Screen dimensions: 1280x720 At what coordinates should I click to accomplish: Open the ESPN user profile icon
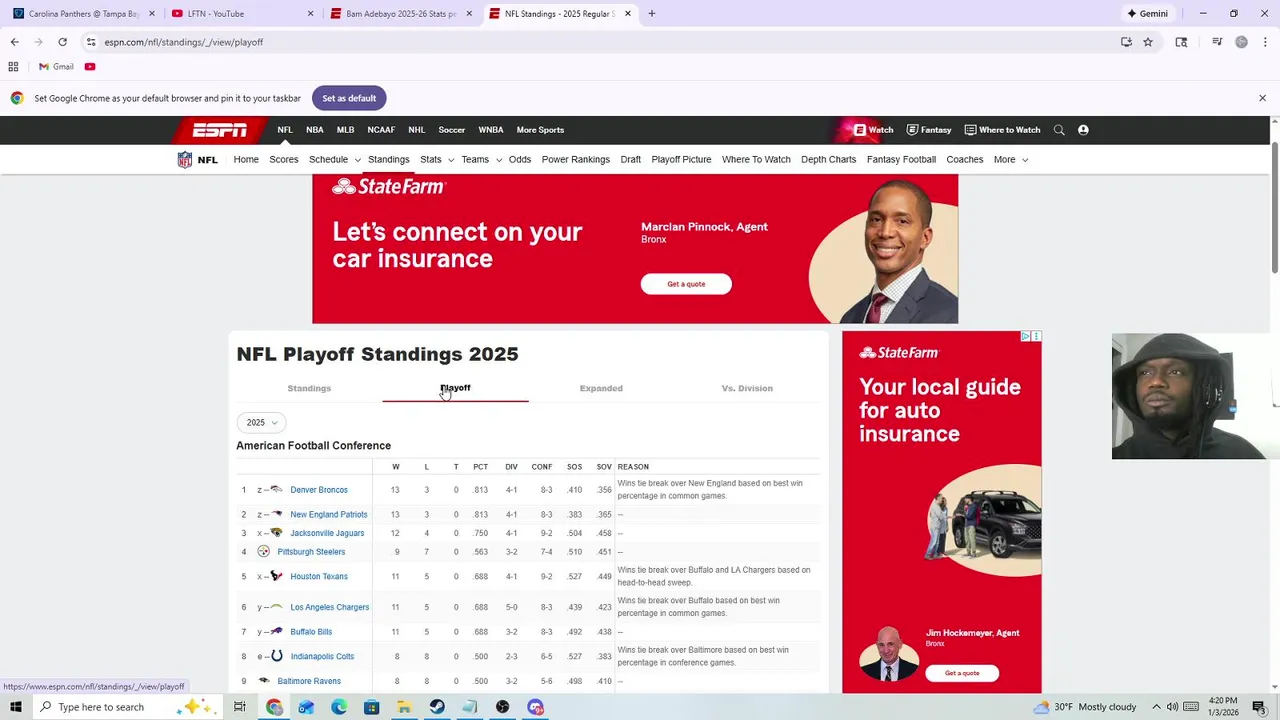[1083, 130]
